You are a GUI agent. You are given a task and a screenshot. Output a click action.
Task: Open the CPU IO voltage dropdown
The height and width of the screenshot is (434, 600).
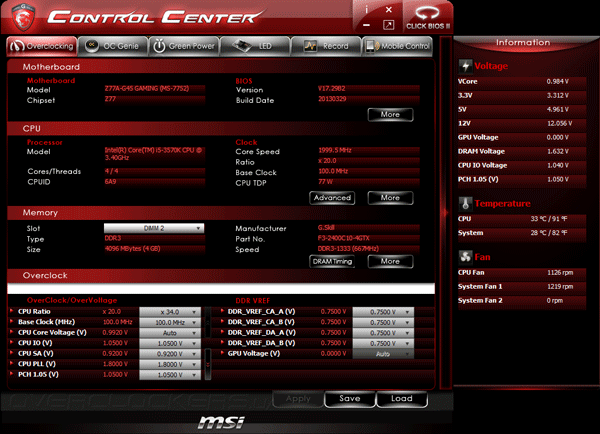170,344
